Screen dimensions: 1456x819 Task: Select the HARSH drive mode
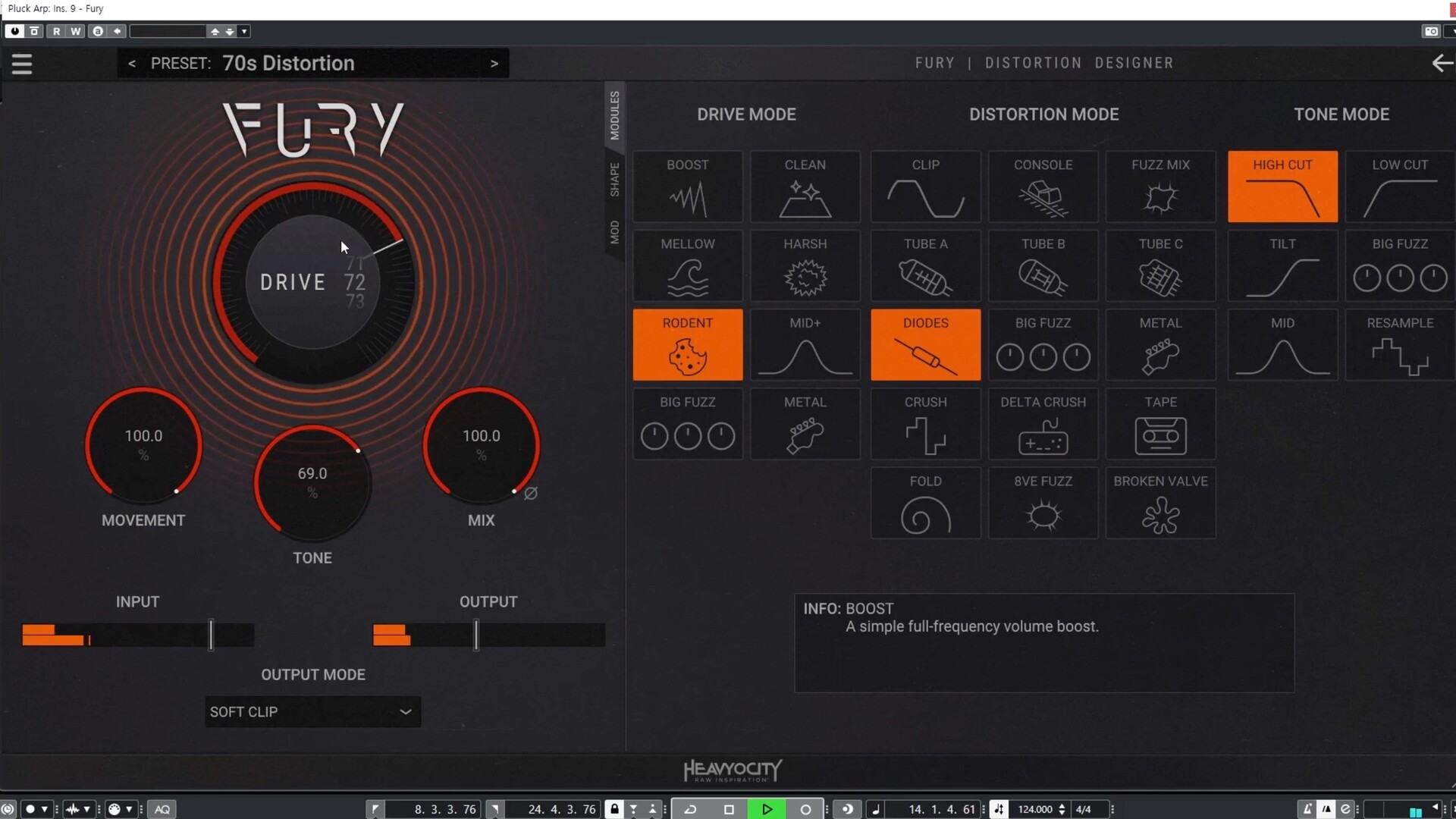(x=805, y=265)
